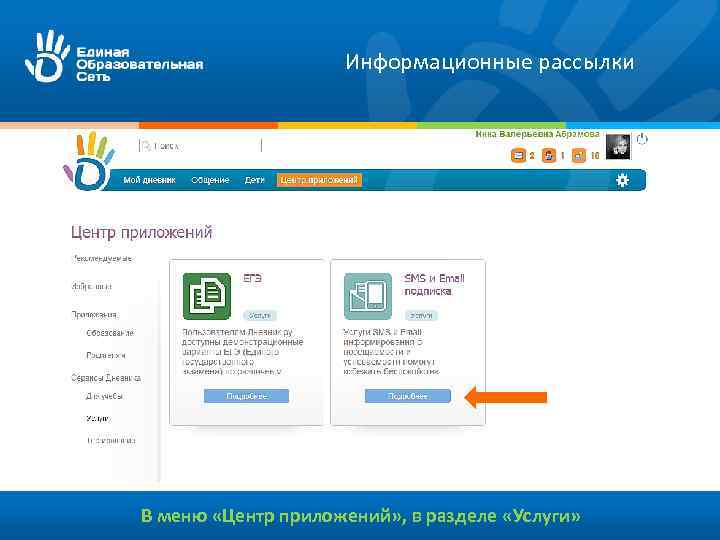Screen dimensions: 720x540
Task: Select Услуги in the sidebar
Action: click(x=98, y=418)
